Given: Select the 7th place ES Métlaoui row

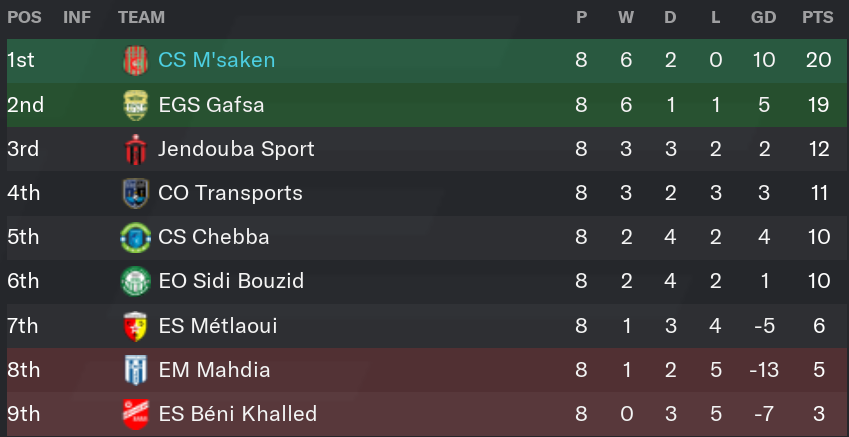Looking at the screenshot, I should click(x=424, y=326).
